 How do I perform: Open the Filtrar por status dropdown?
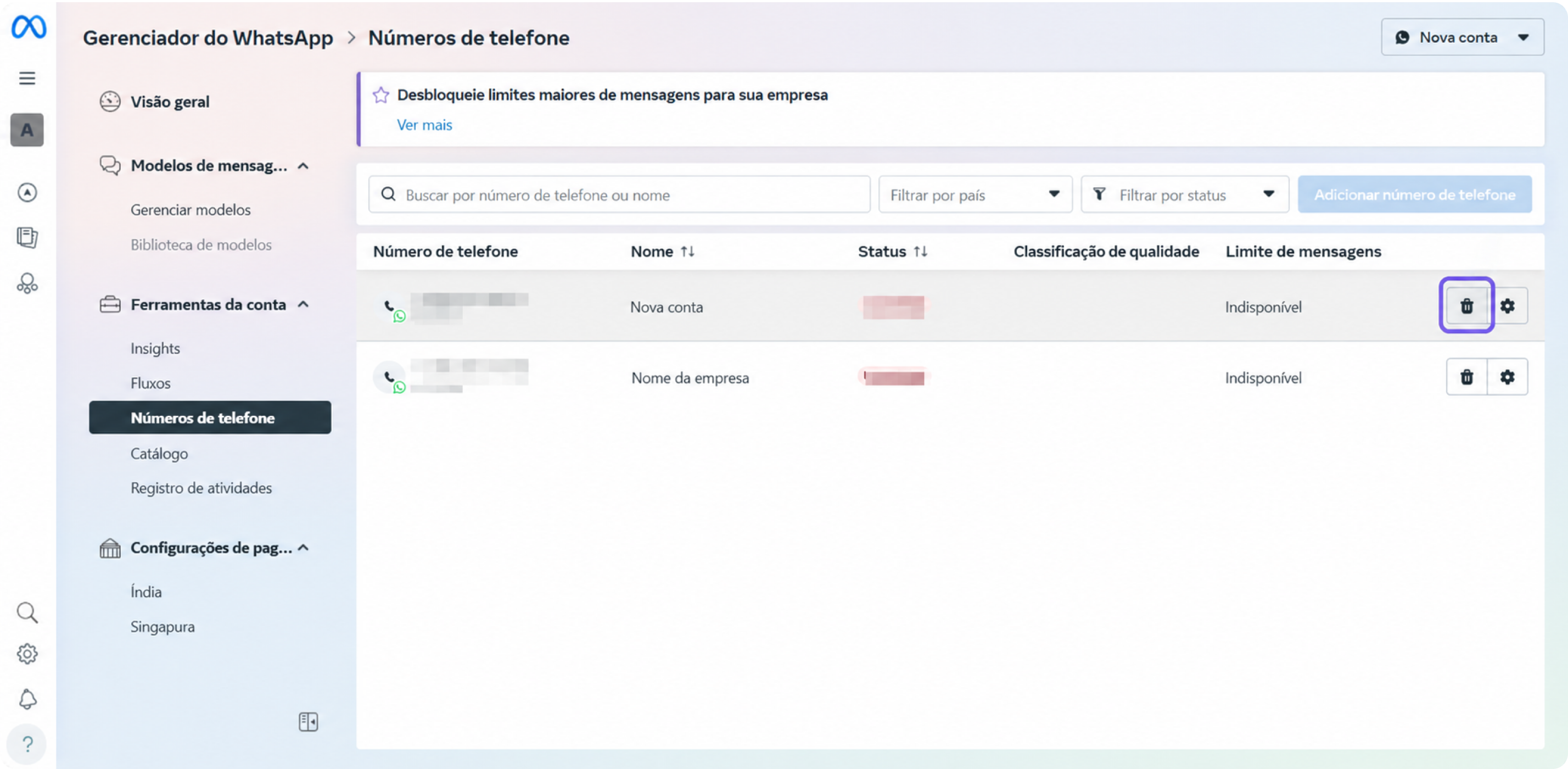[x=1184, y=195]
